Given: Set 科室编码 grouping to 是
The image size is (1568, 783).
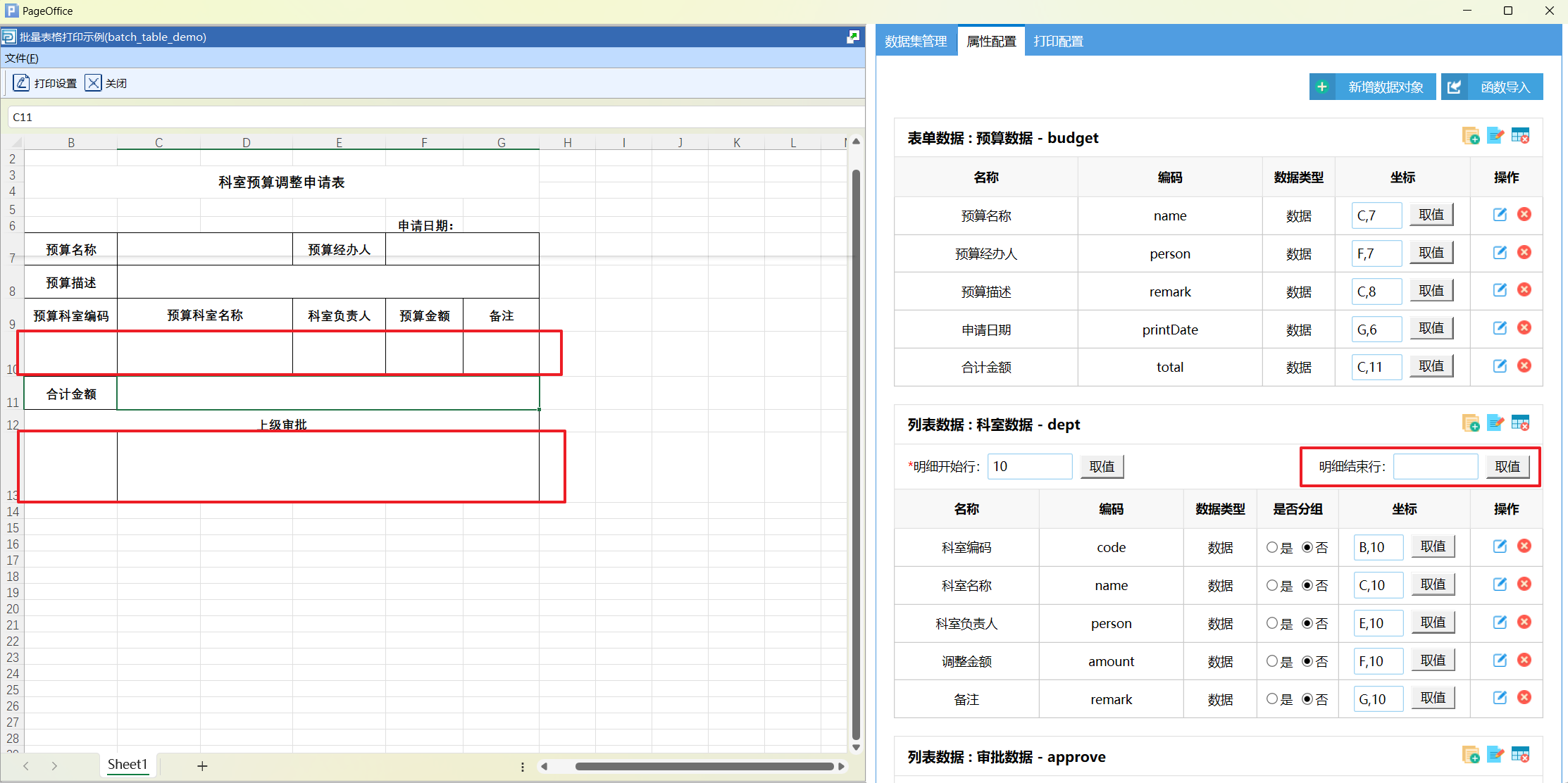Looking at the screenshot, I should point(1272,547).
